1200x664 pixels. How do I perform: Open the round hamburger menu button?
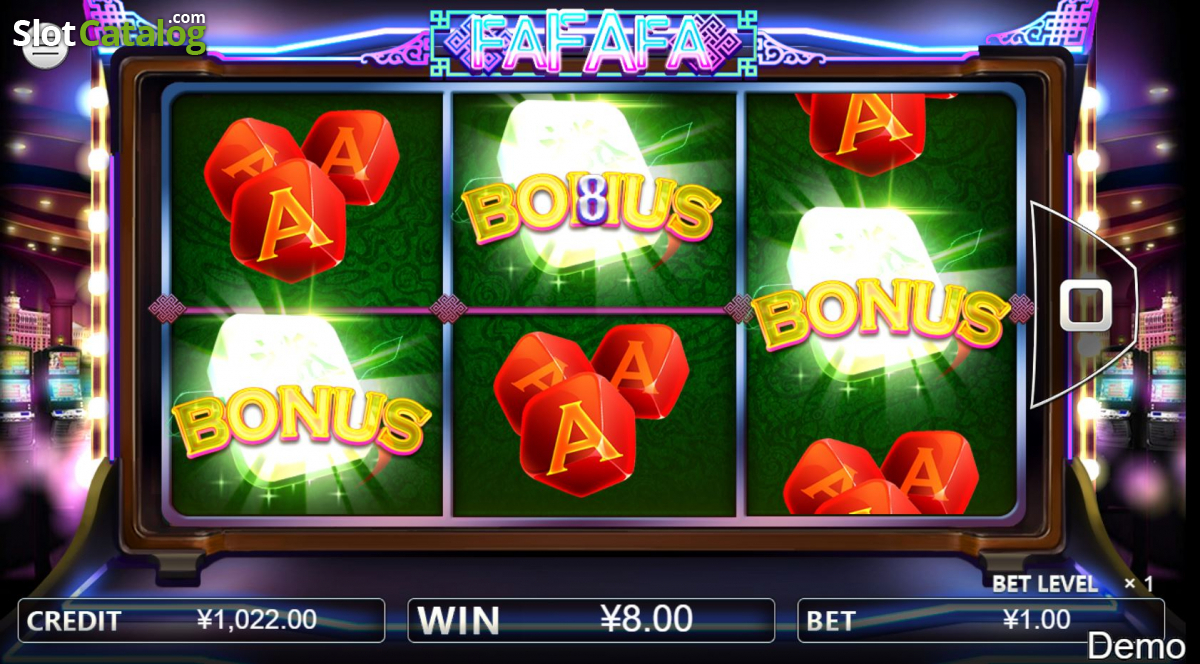click(44, 49)
